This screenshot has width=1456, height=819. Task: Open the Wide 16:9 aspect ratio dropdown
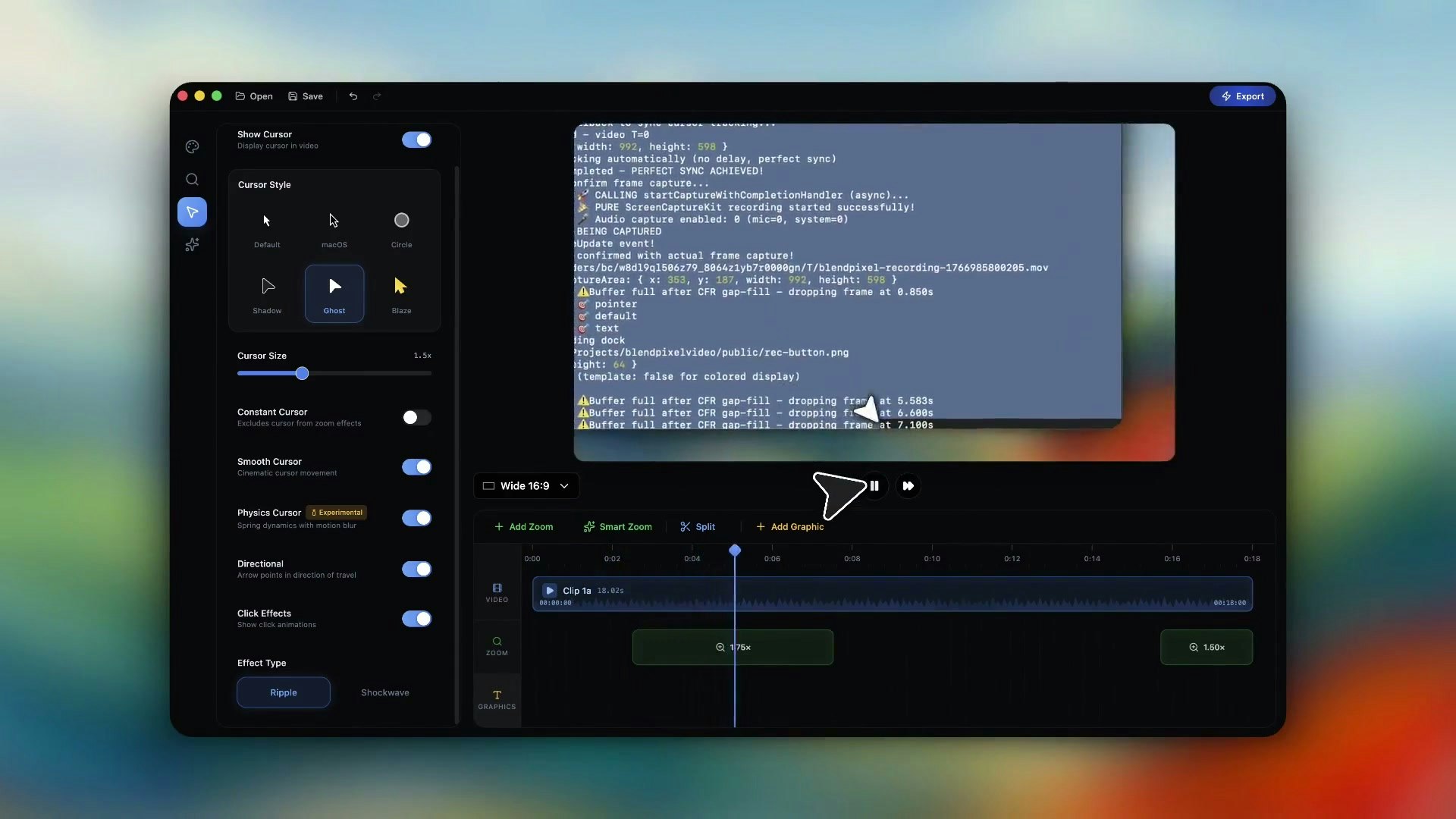(x=526, y=486)
